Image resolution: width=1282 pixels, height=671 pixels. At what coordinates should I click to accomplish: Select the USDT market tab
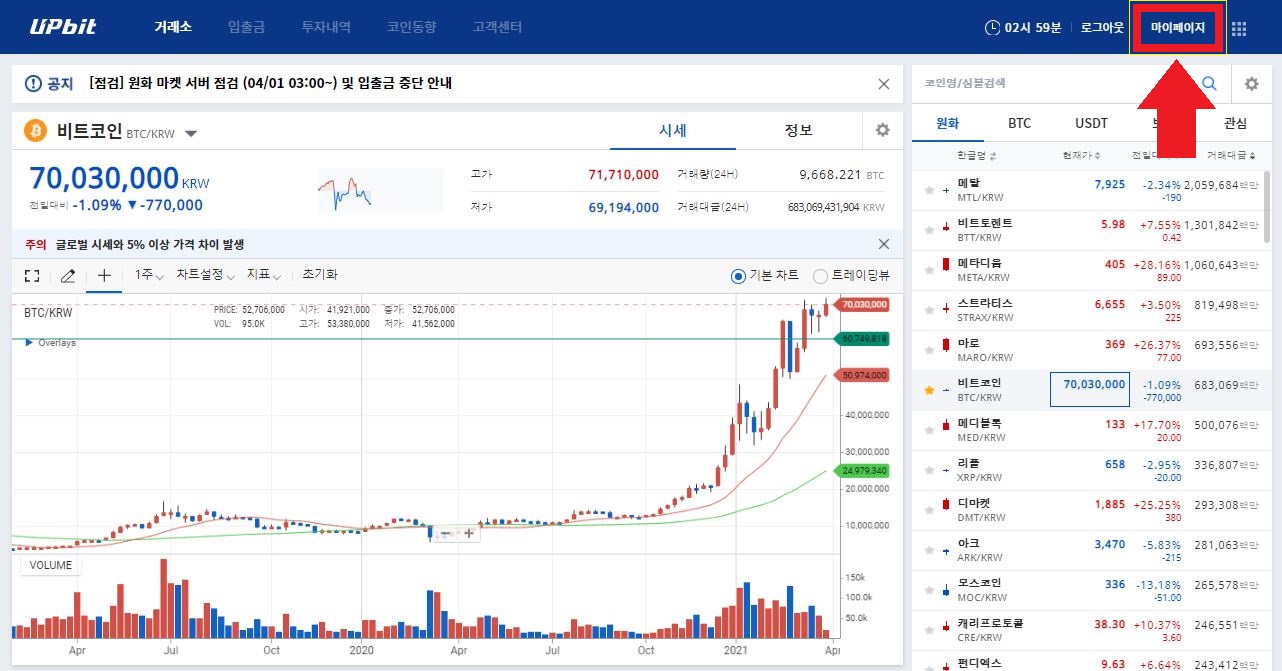point(1091,124)
